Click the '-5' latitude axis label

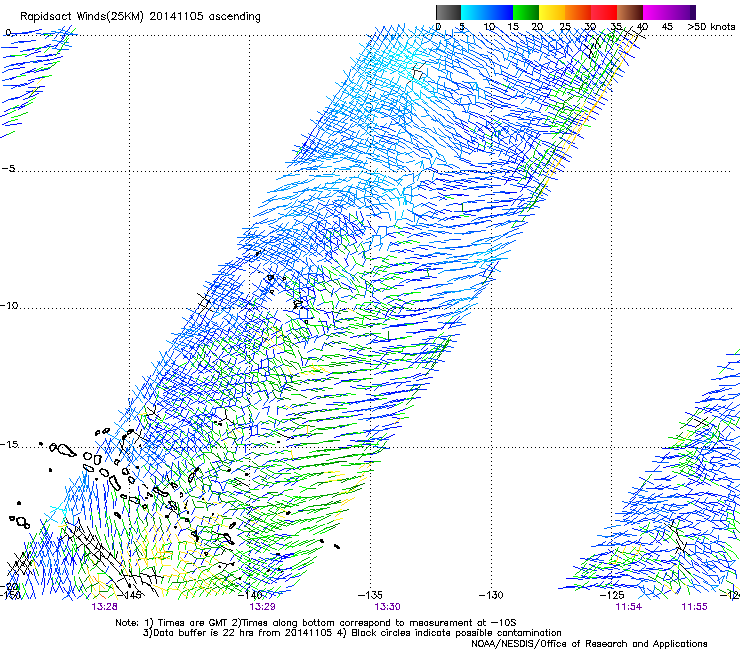pyautogui.click(x=9, y=169)
